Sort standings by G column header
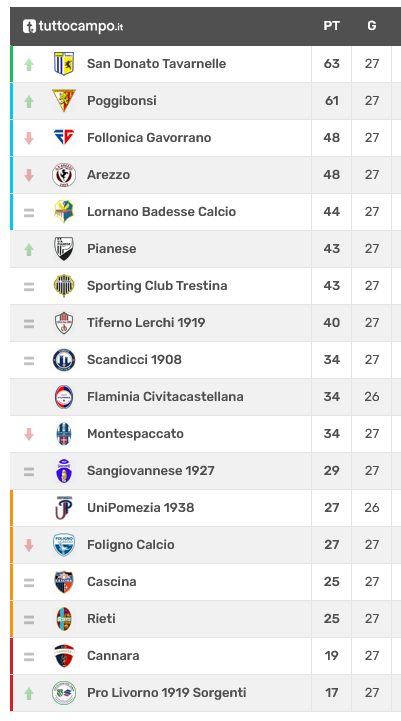Image resolution: width=401 pixels, height=721 pixels. point(372,26)
